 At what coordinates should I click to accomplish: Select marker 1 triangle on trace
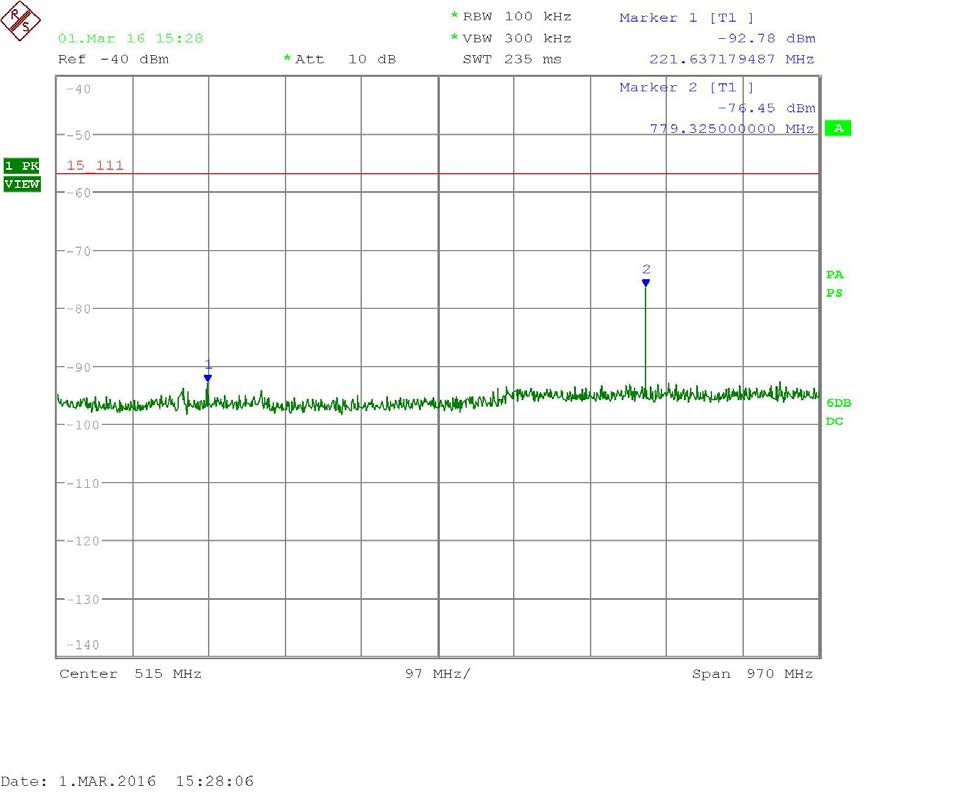point(208,378)
